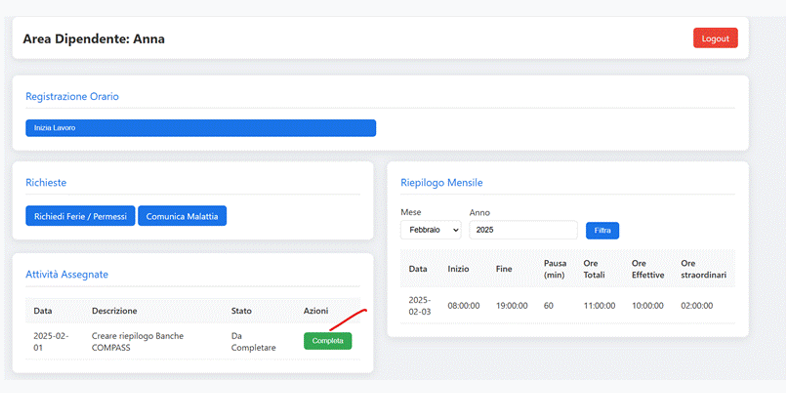Select pause value 60 cell

coord(548,306)
